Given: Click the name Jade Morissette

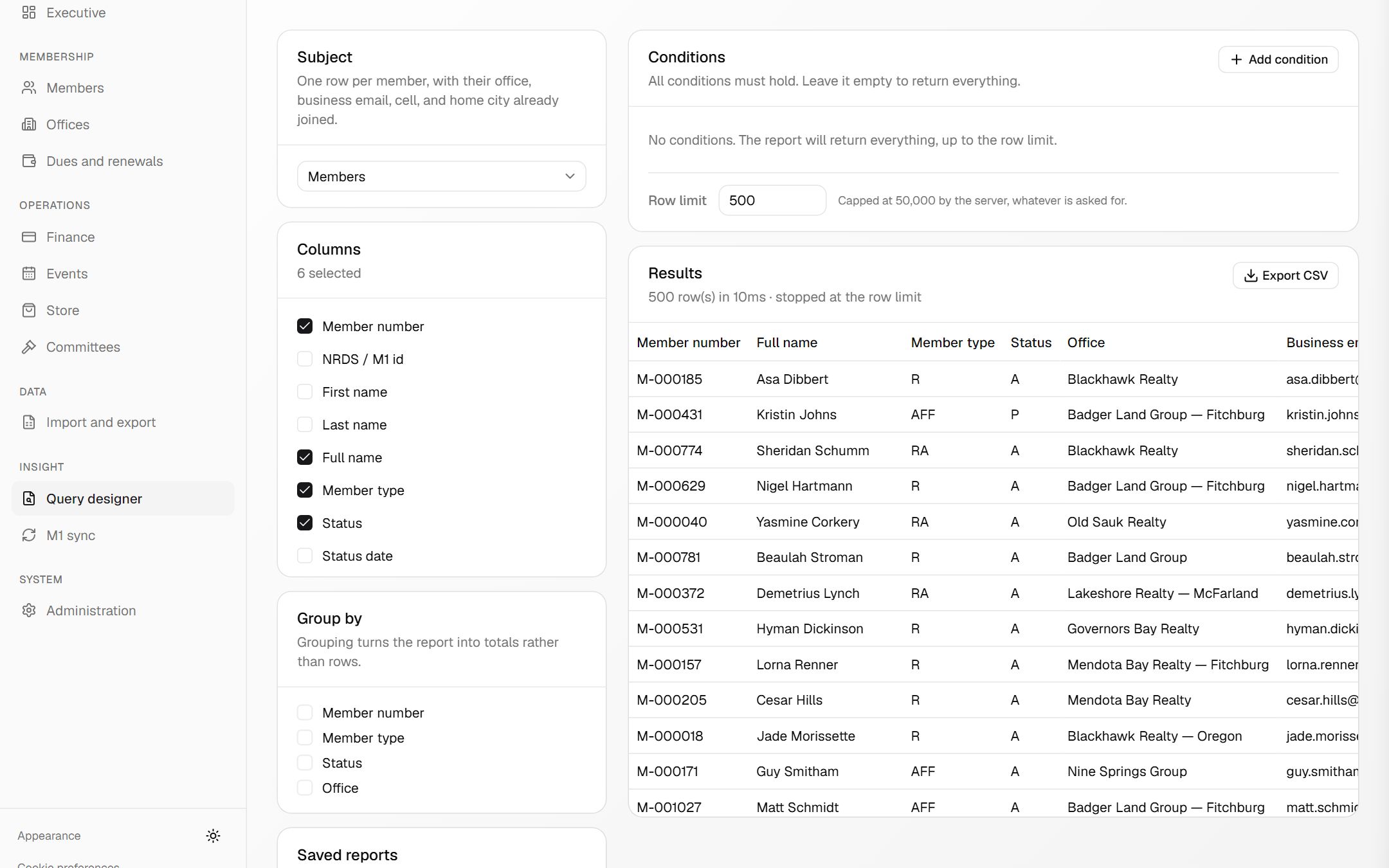Looking at the screenshot, I should [x=806, y=736].
